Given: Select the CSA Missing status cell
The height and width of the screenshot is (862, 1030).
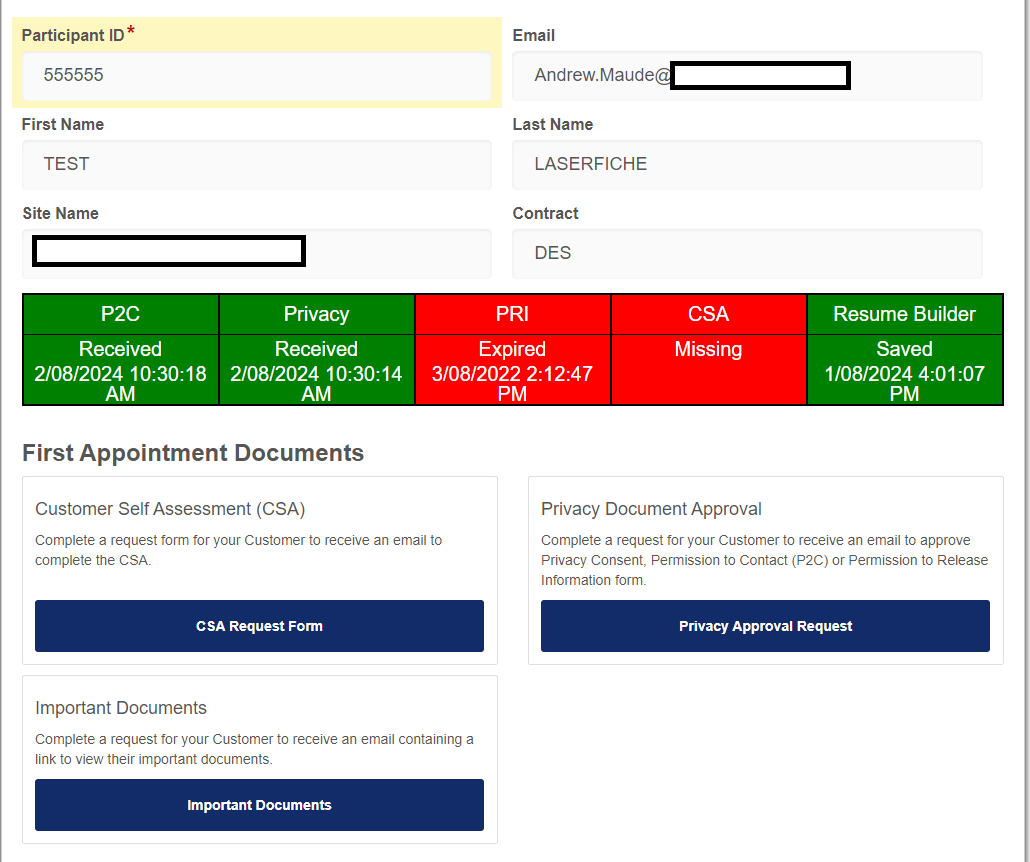Looking at the screenshot, I should pos(709,370).
